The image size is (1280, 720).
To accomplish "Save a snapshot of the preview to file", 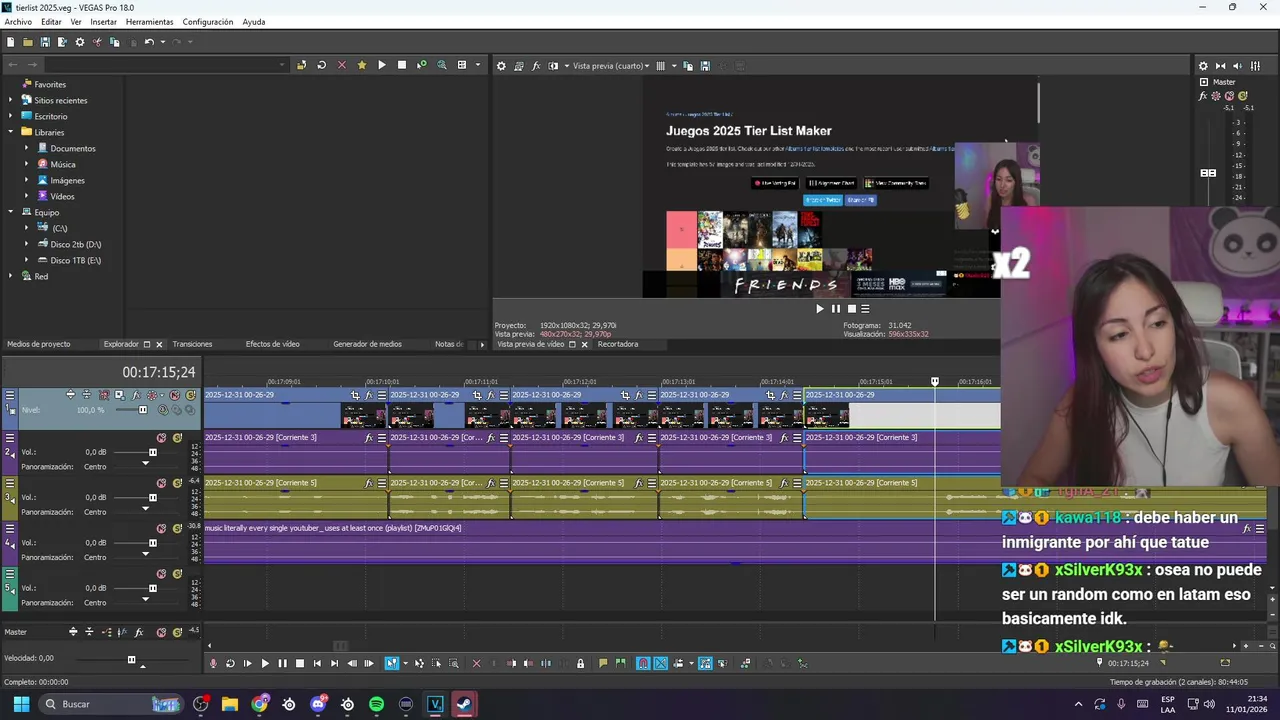I will pos(705,66).
